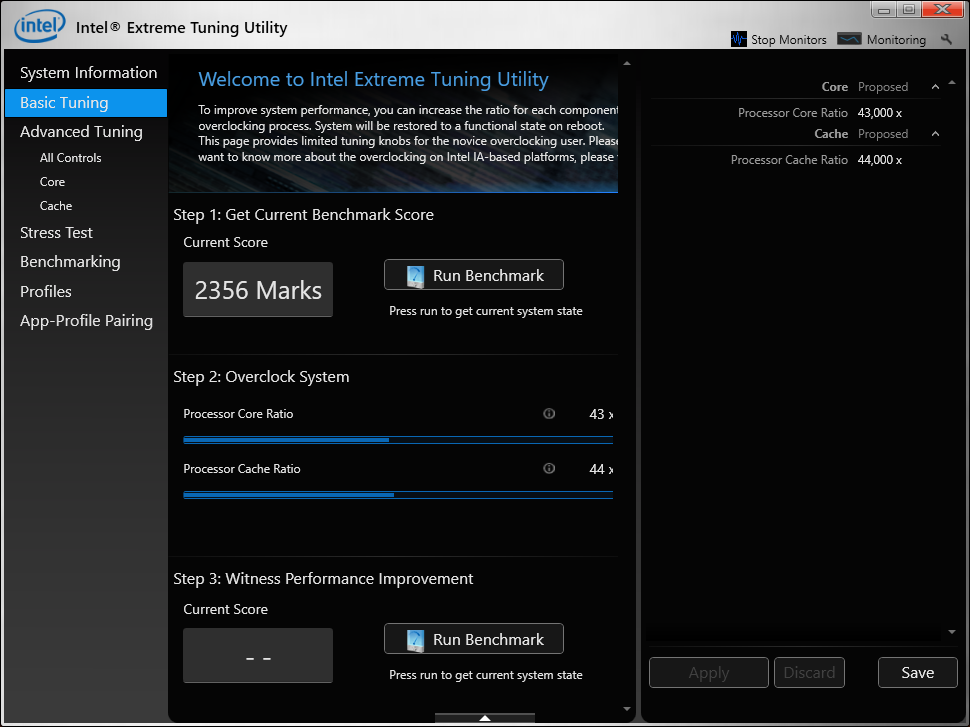Click the 2356 Marks score box
The height and width of the screenshot is (727, 970).
(258, 290)
